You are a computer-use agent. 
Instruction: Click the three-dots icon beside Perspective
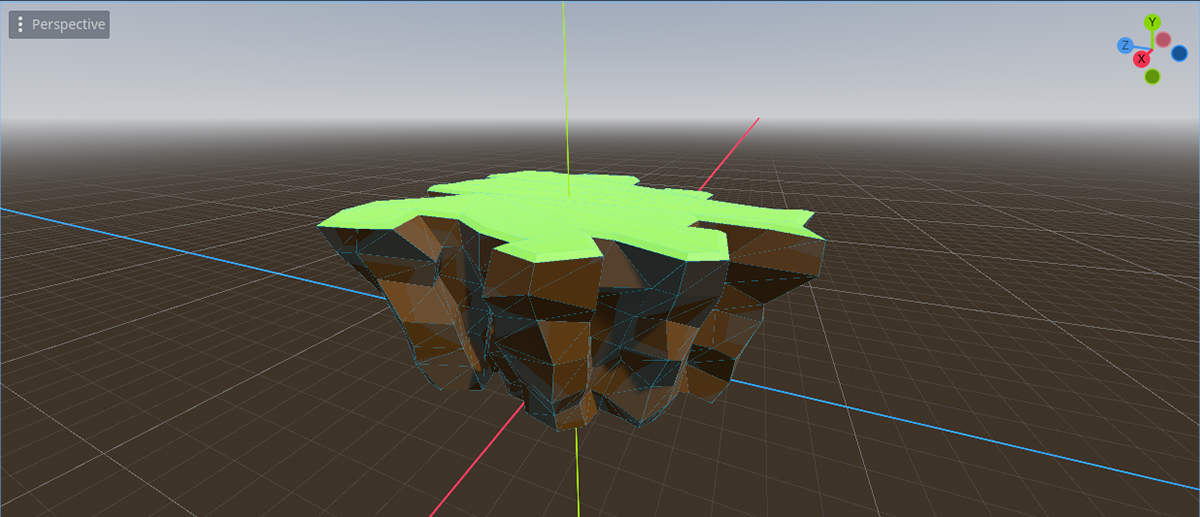point(20,25)
